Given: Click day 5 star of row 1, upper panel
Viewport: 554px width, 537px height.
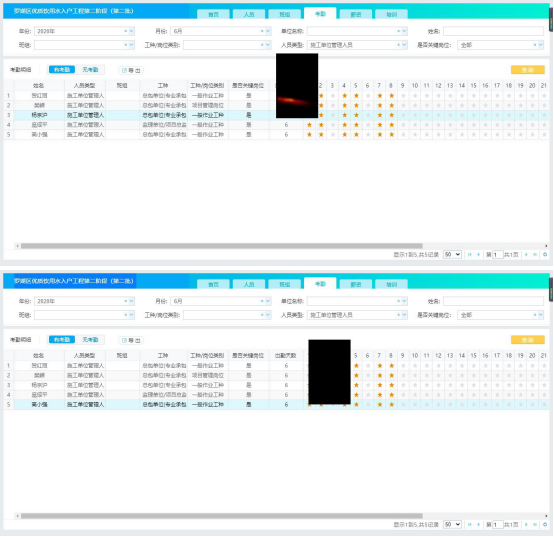Looking at the screenshot, I should point(356,96).
